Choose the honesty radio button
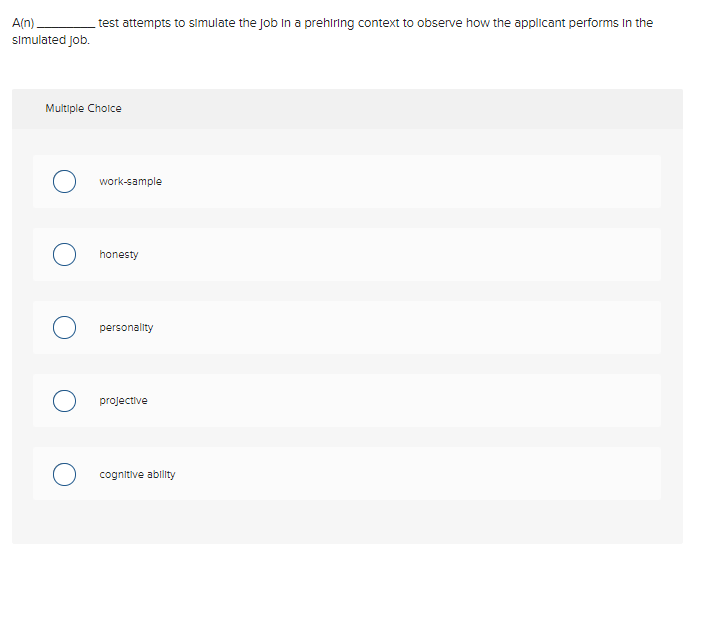This screenshot has height=628, width=708. pyautogui.click(x=65, y=255)
